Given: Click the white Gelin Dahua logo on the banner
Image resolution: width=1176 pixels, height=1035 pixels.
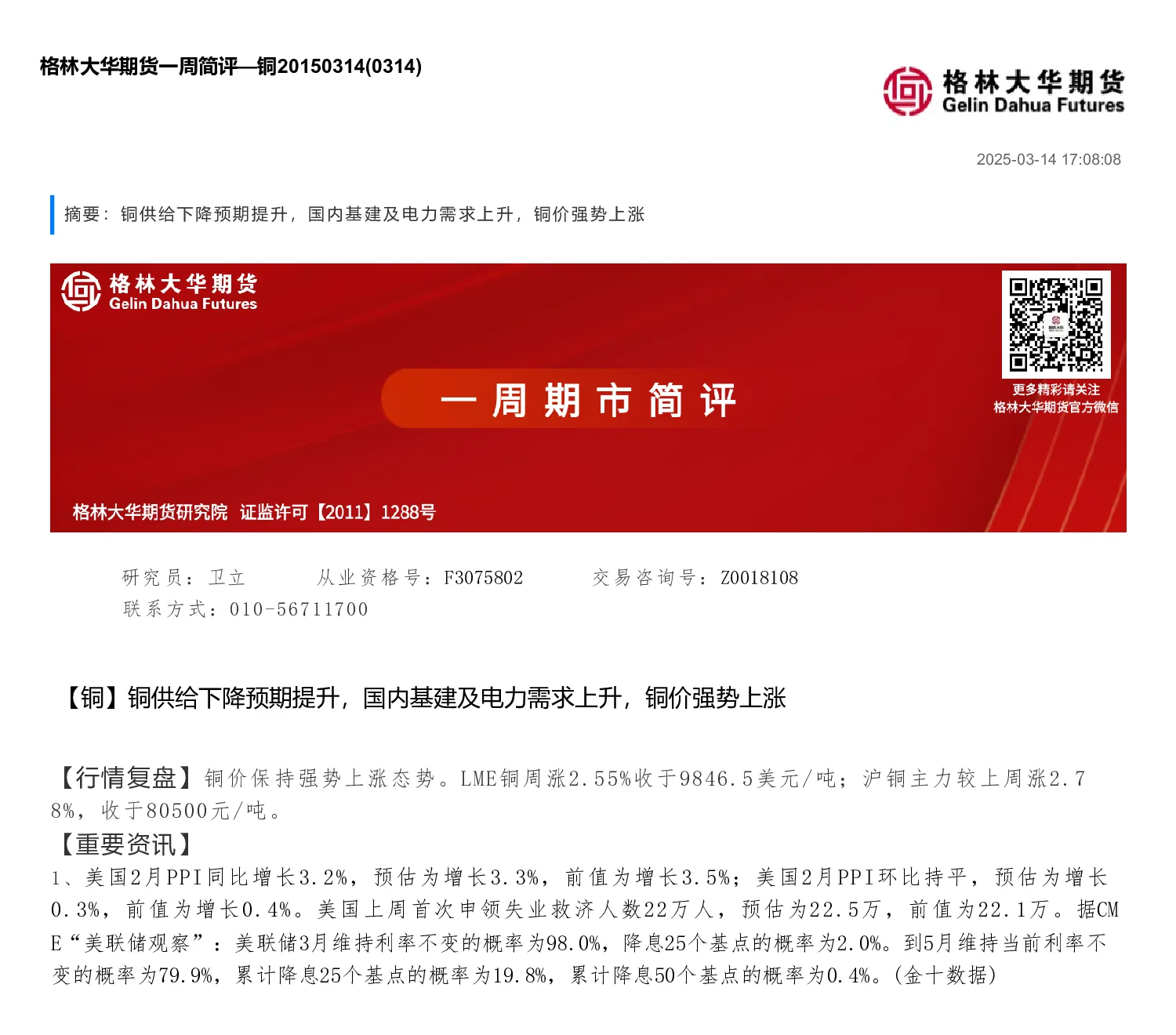Looking at the screenshot, I should pos(159,292).
